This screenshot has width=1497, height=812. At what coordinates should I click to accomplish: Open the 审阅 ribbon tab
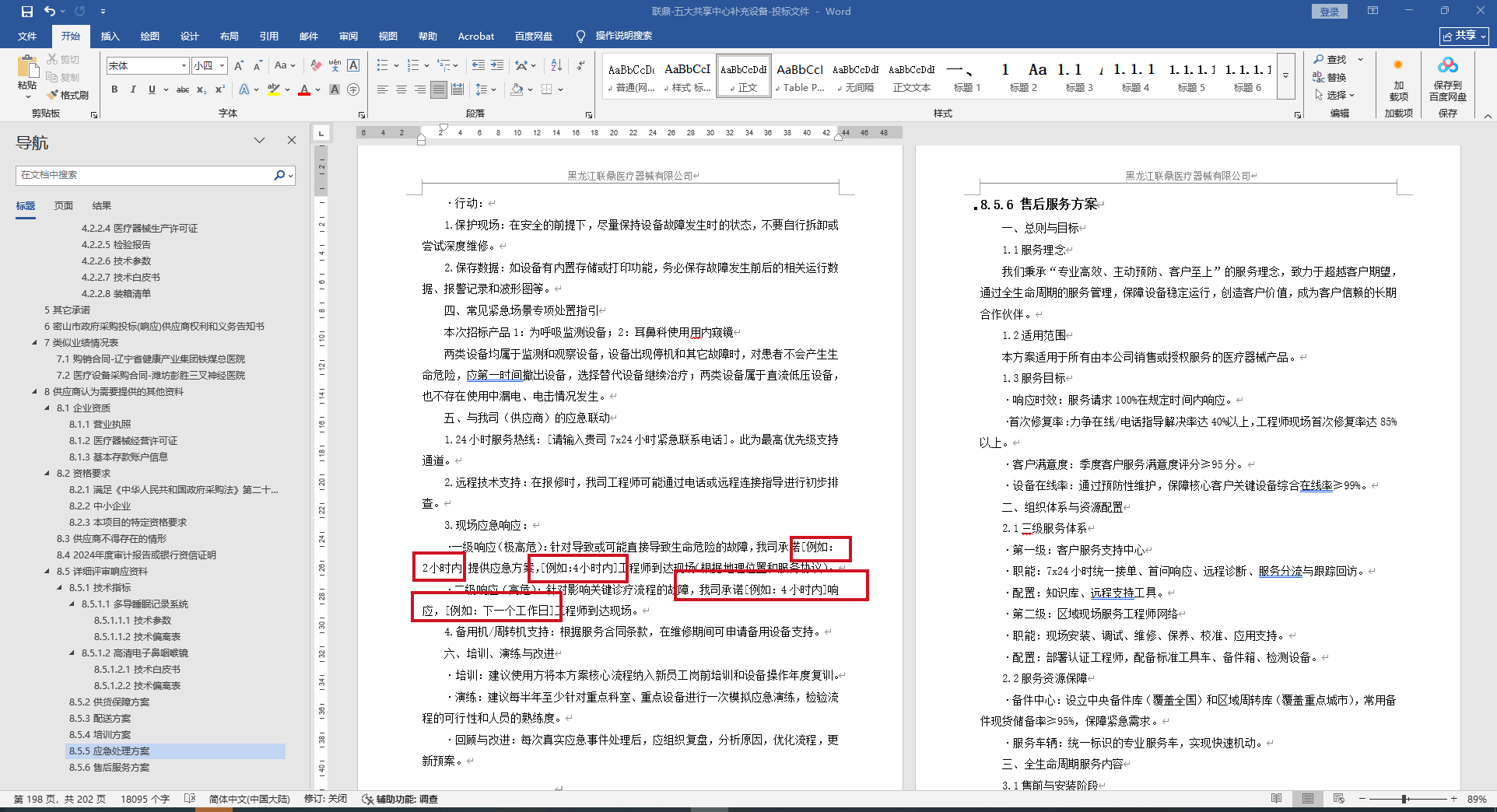point(348,36)
